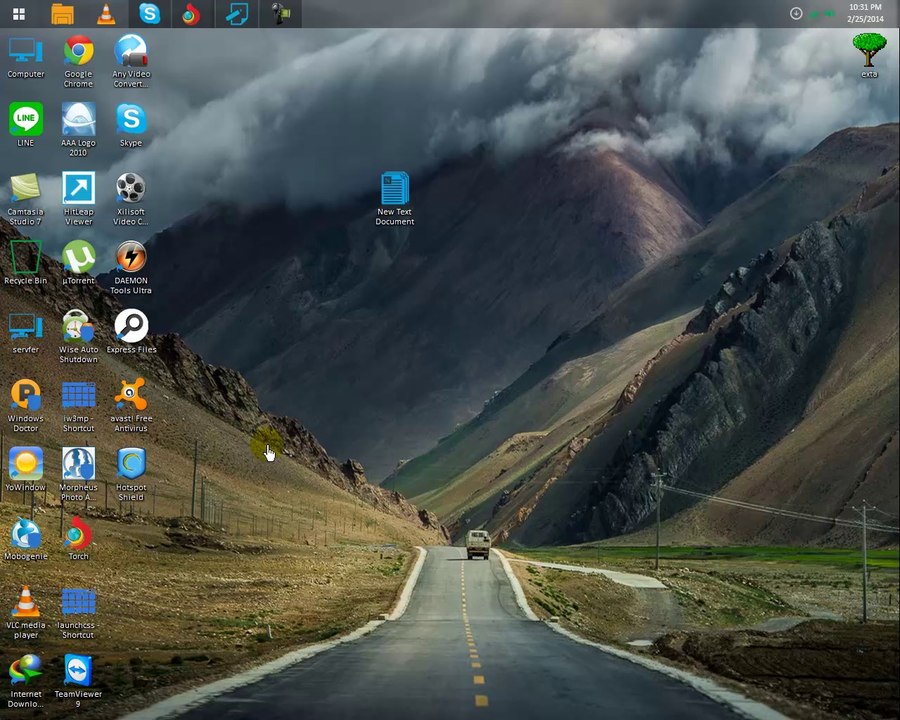Select the DAEMON Tools Ultra icon

(131, 267)
